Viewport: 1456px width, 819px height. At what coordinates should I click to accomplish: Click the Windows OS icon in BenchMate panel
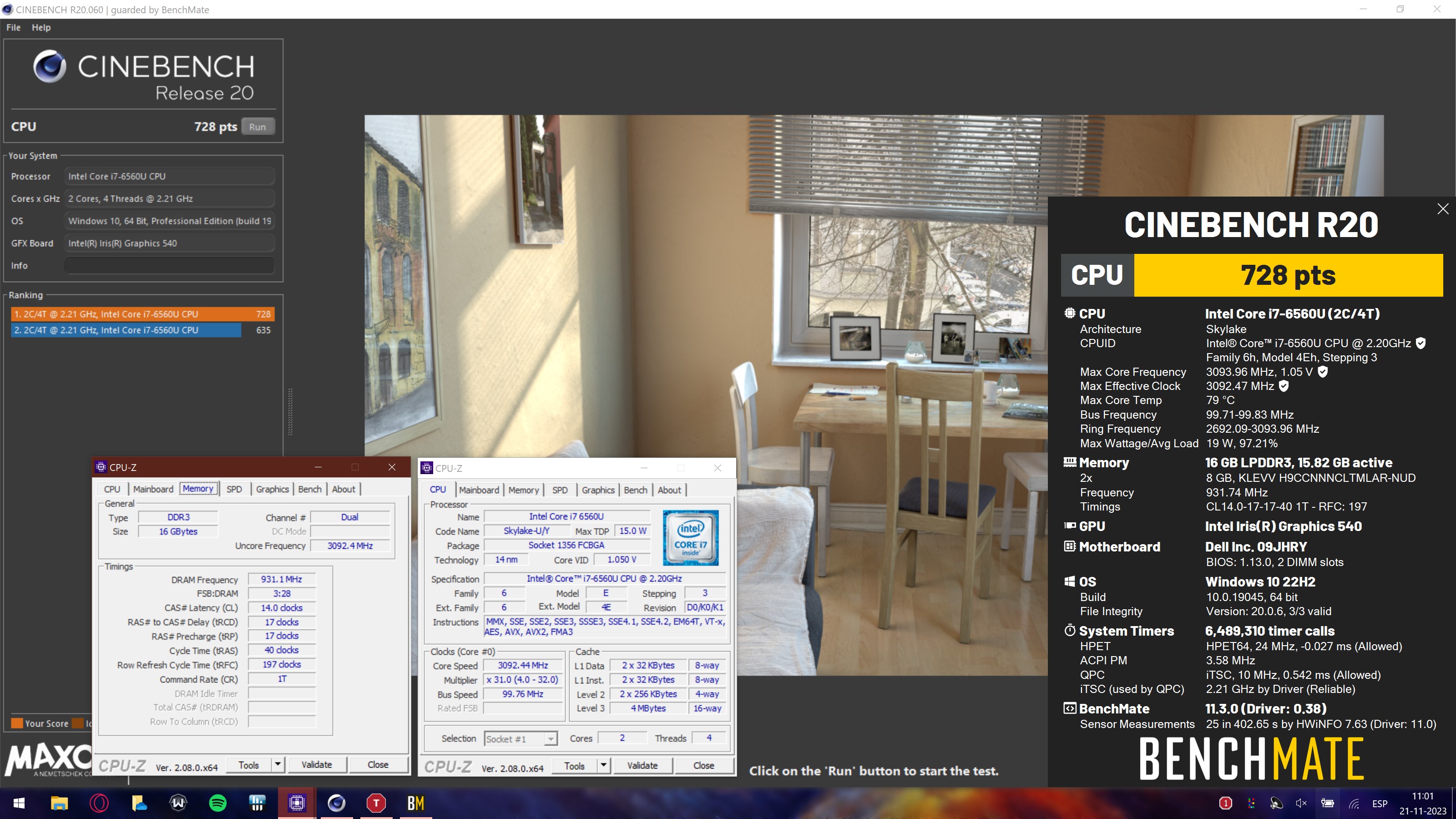[x=1069, y=581]
